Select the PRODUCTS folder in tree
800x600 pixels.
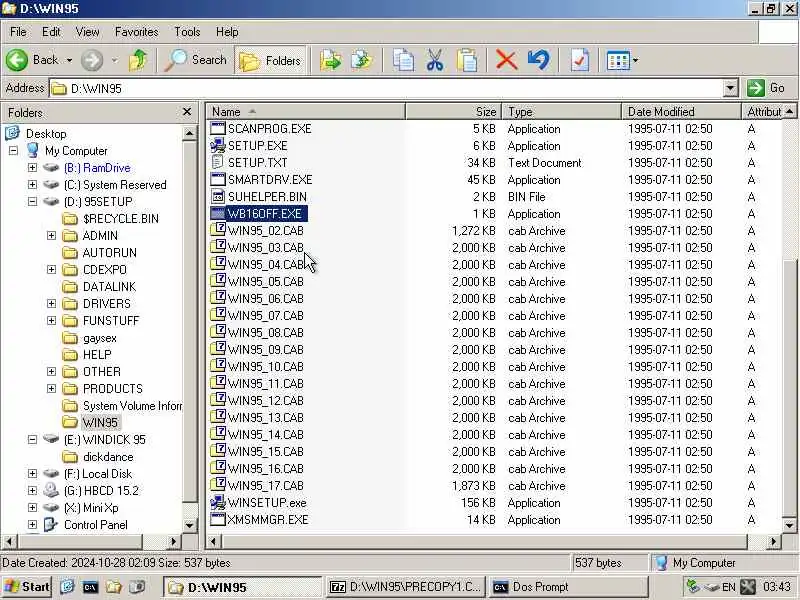[113, 389]
